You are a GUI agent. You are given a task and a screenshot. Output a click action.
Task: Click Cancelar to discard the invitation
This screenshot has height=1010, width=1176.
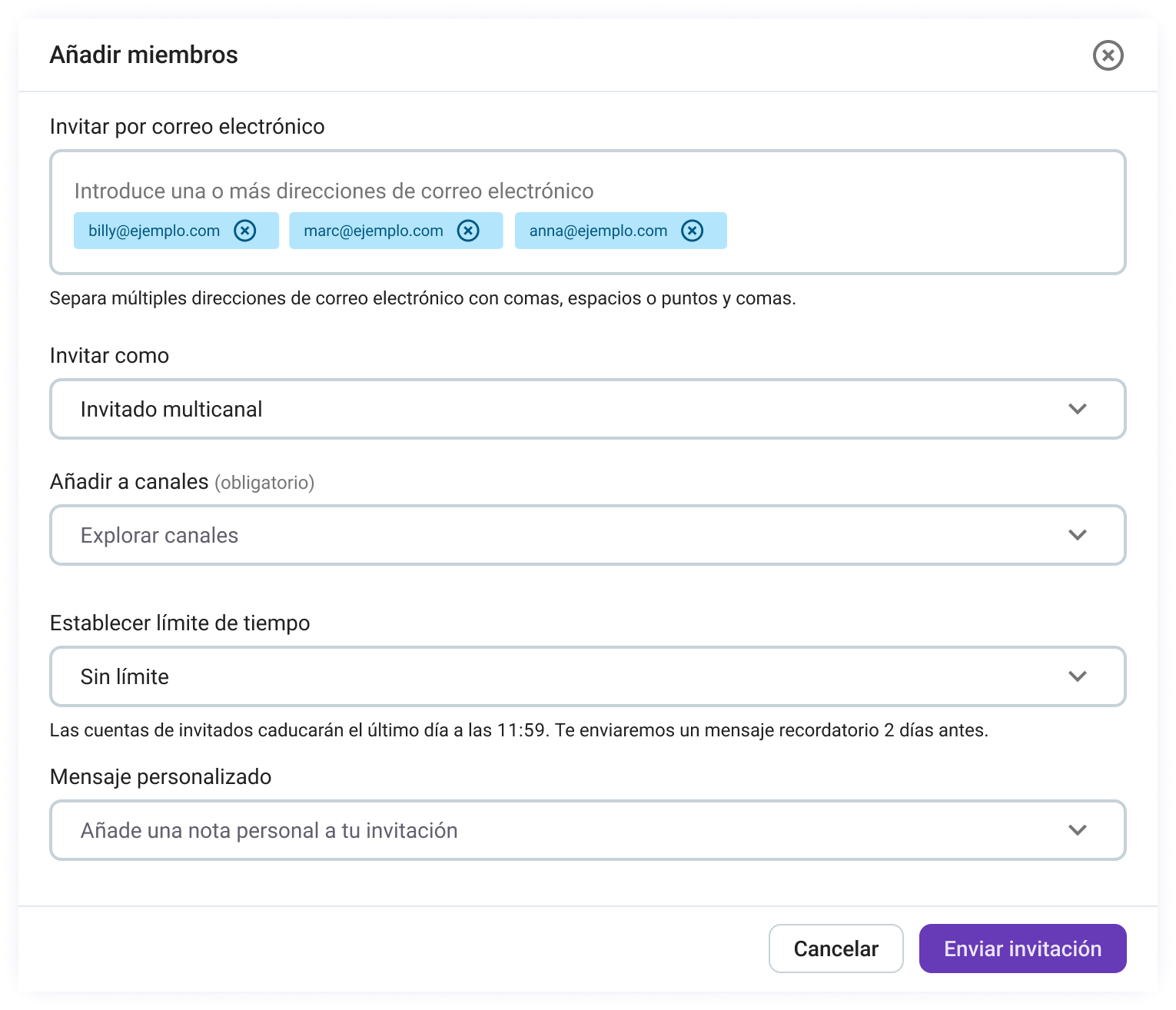pos(835,949)
